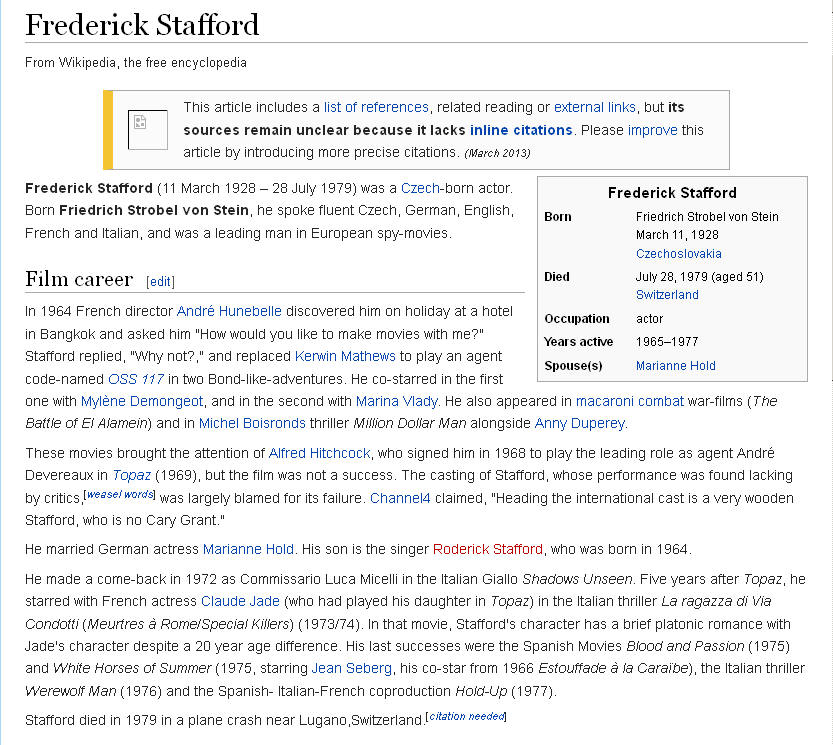
Task: Click '(March 2013)' date in notice
Action: click(x=497, y=154)
